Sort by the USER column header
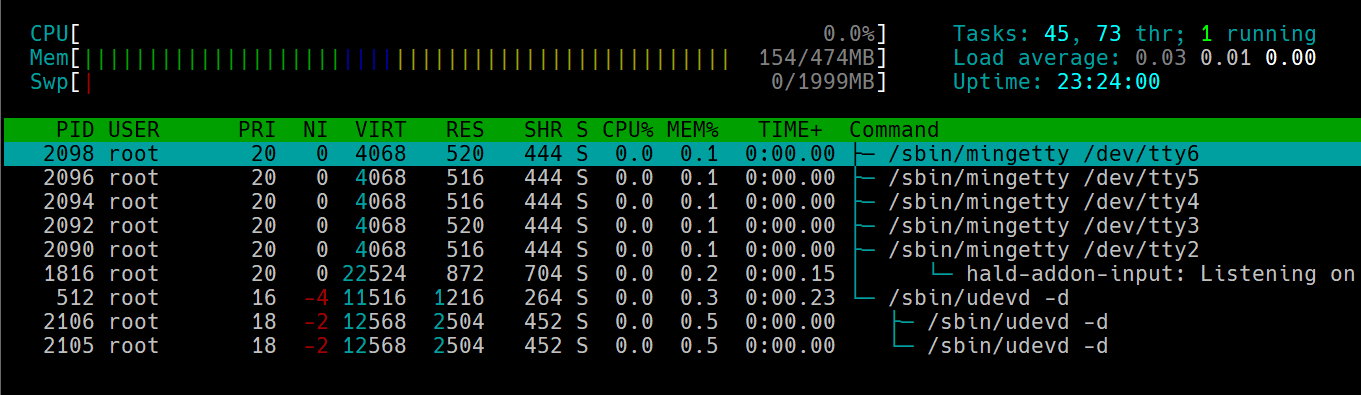The image size is (1361, 395). pyautogui.click(x=133, y=130)
